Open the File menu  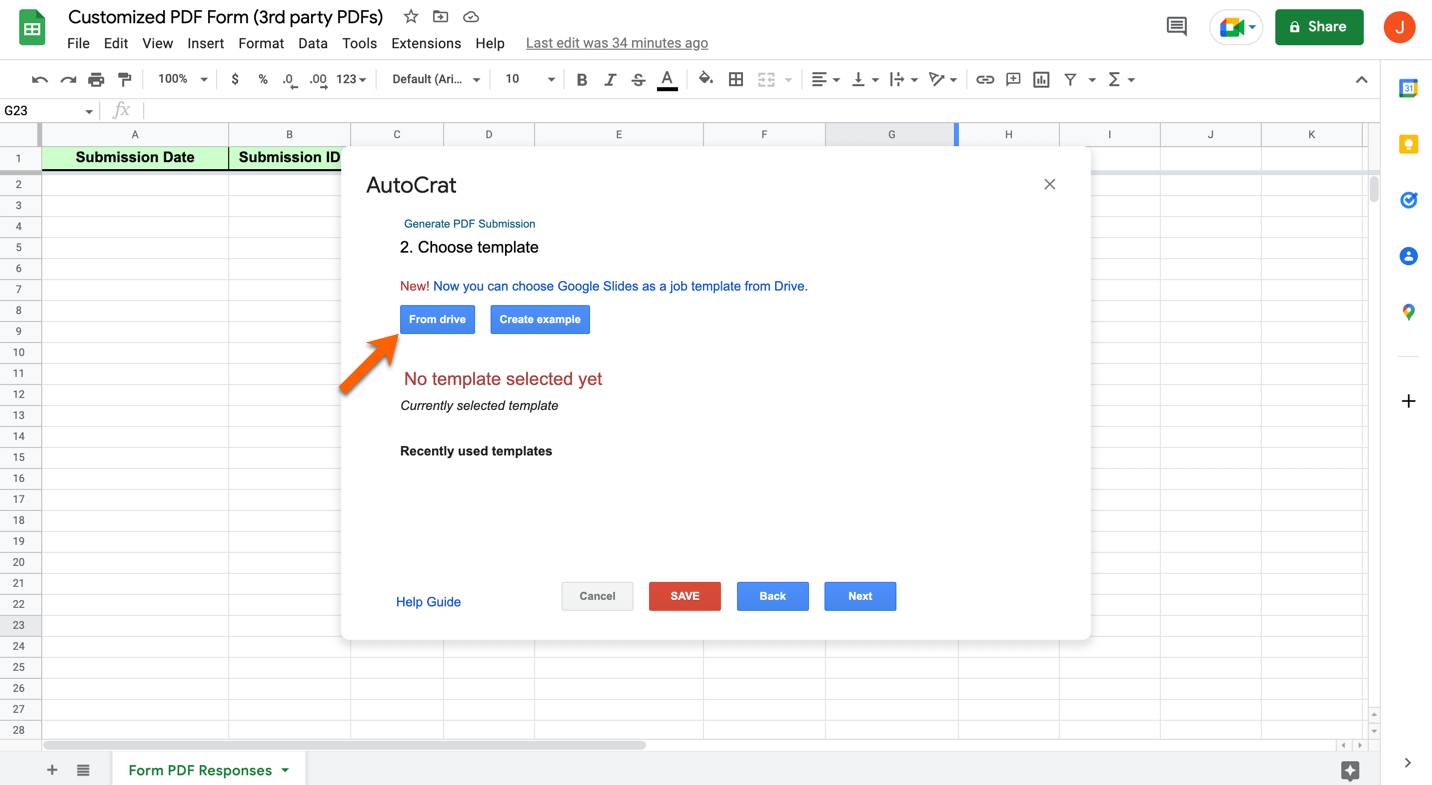coord(78,43)
